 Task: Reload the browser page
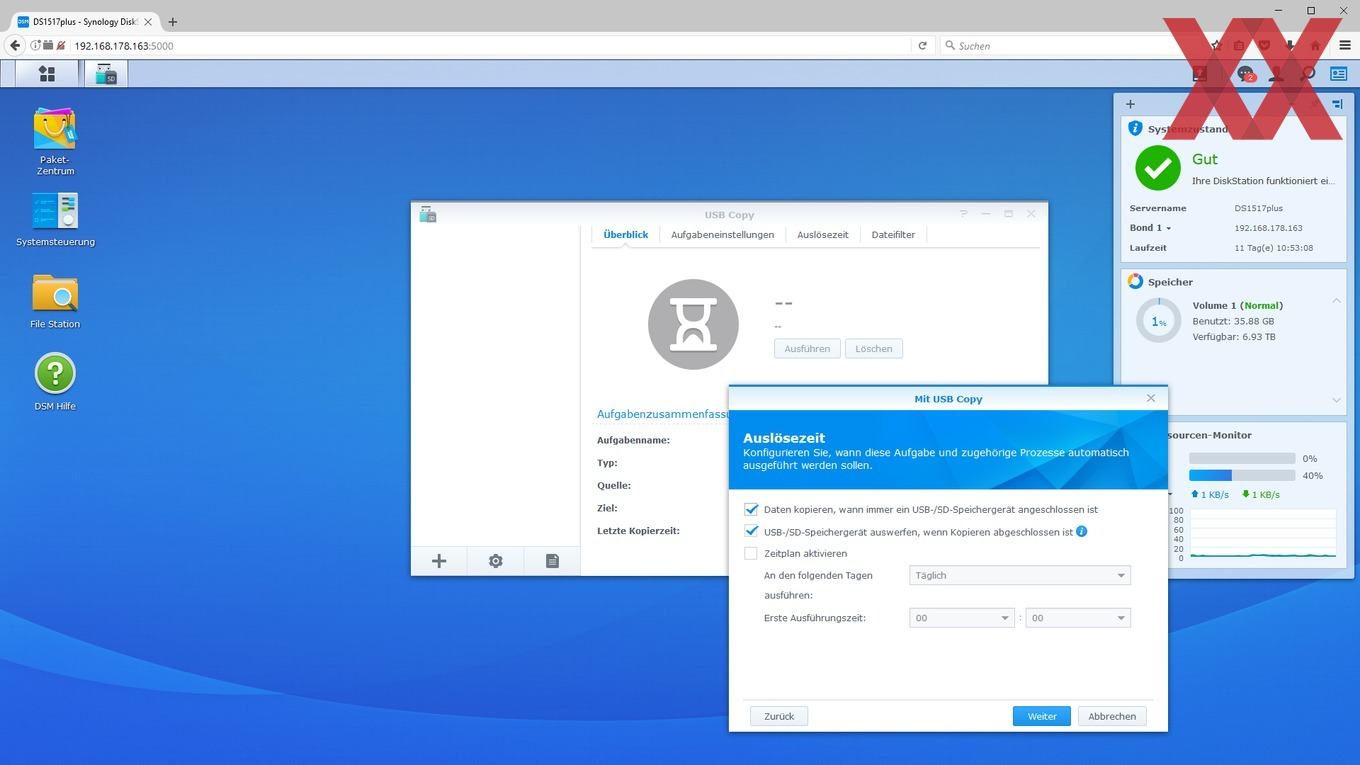click(x=922, y=45)
